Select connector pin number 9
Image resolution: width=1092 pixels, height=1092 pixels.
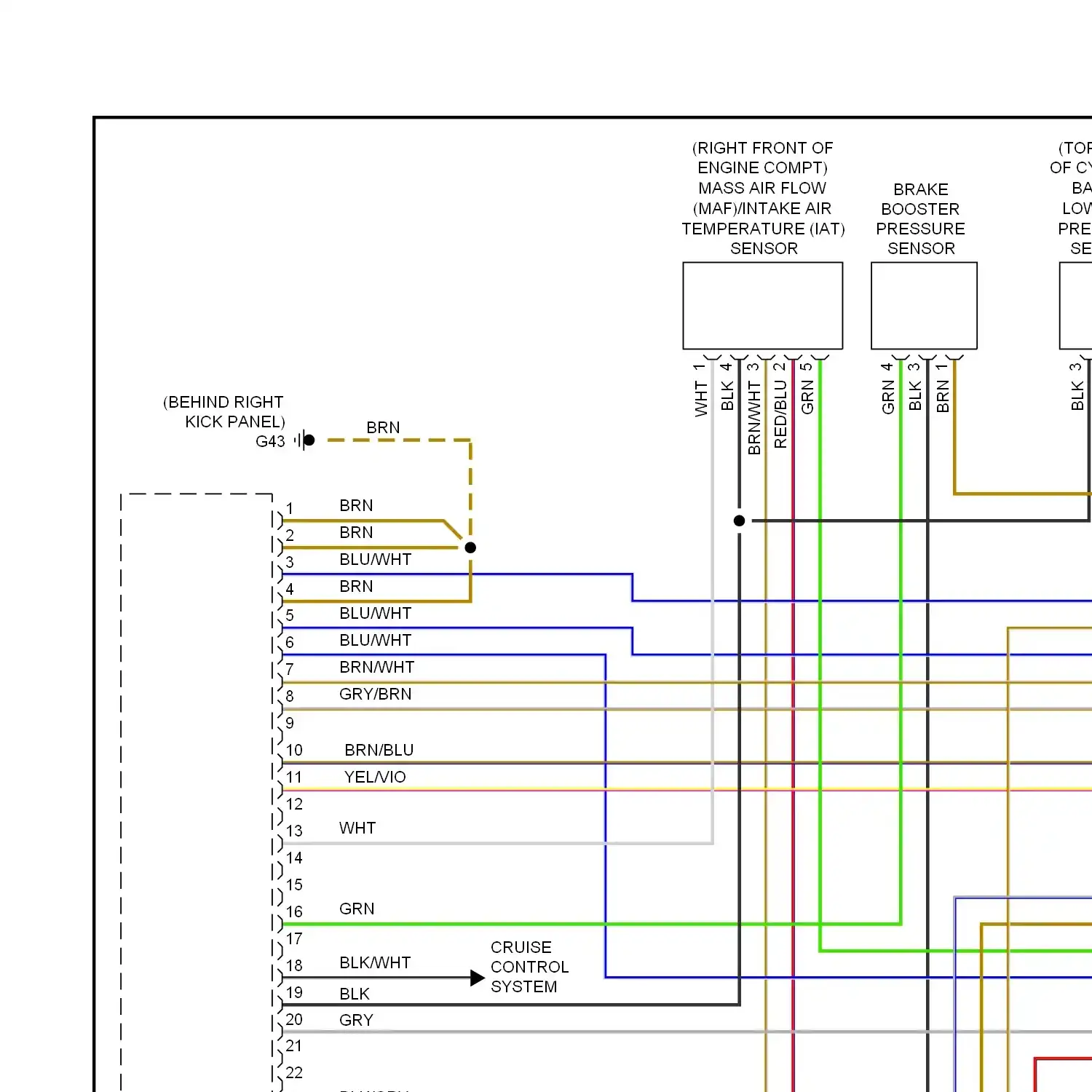290,723
